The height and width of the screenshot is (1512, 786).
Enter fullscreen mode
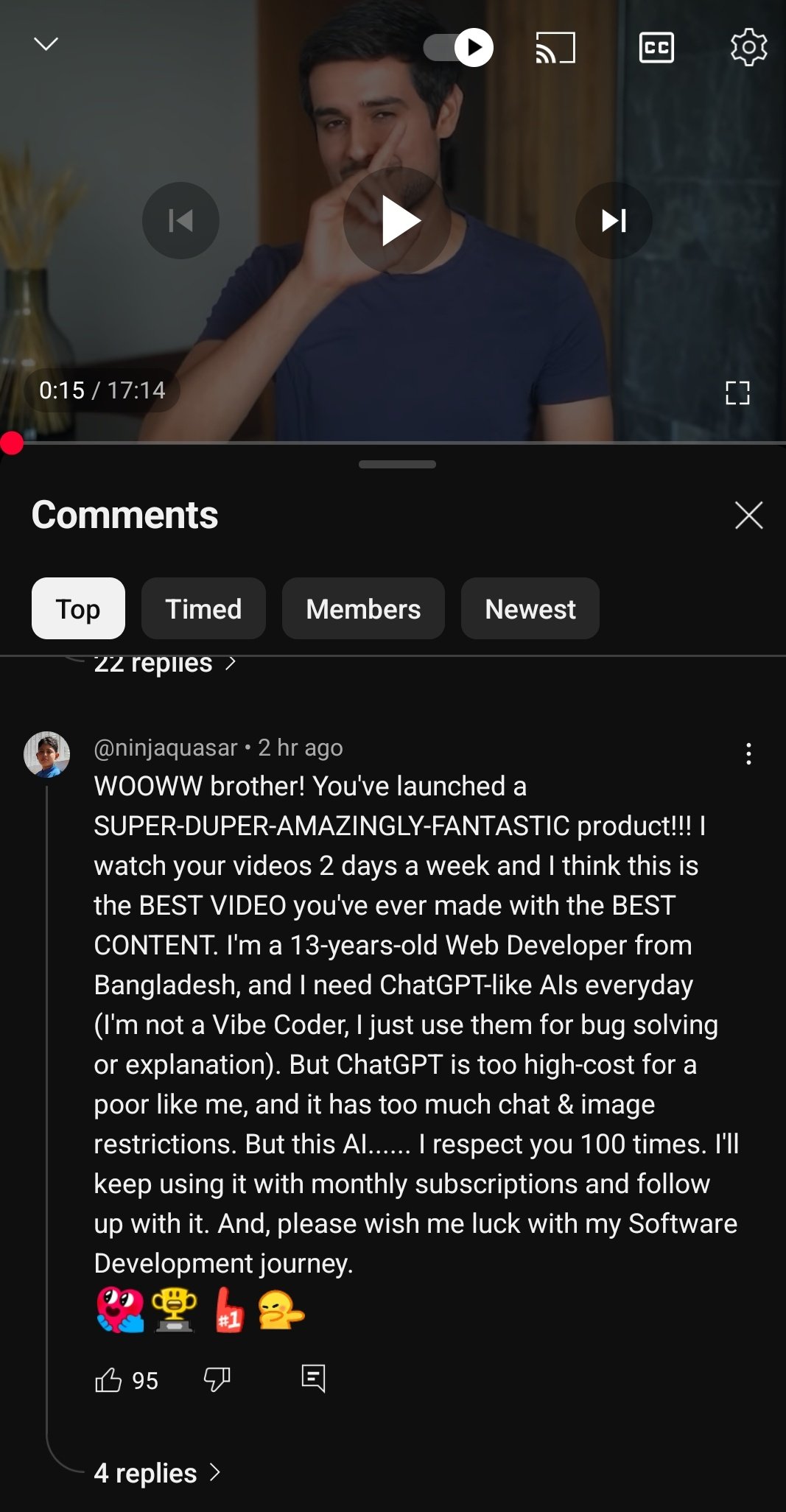737,393
